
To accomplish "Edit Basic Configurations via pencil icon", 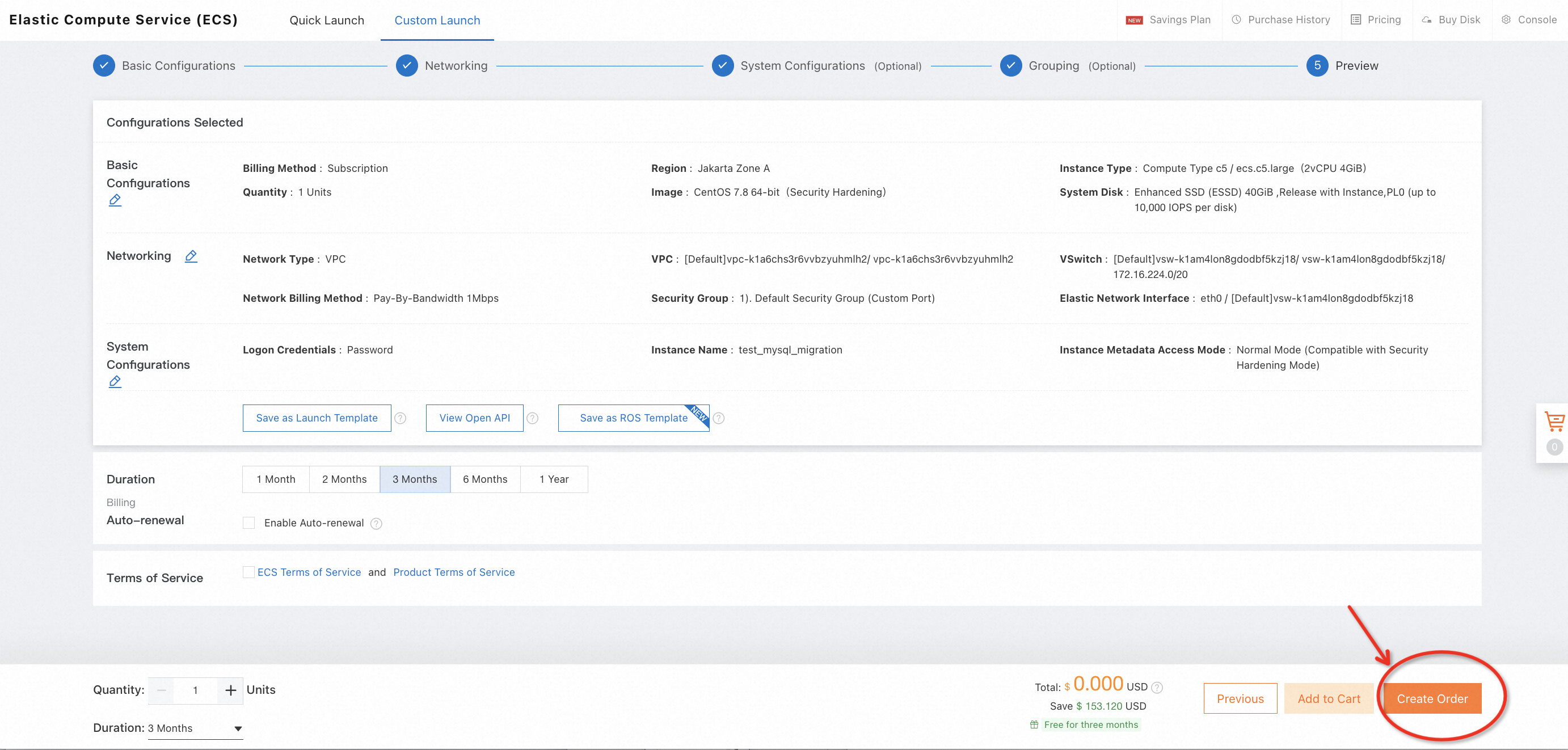I will tap(115, 200).
